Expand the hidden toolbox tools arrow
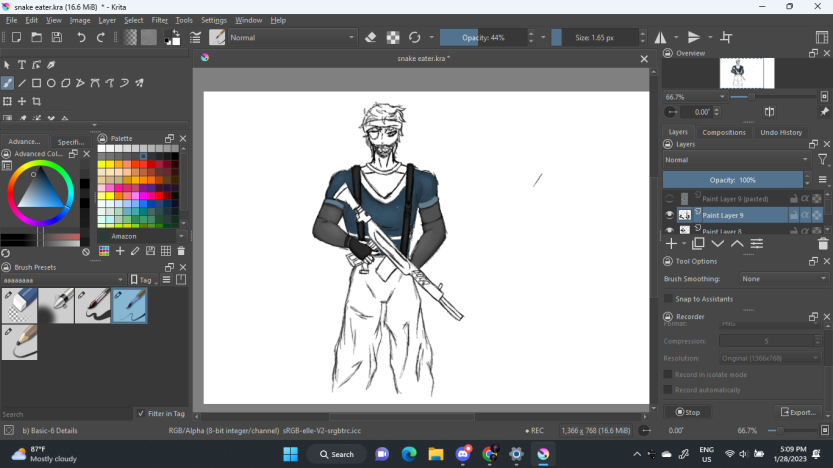The width and height of the screenshot is (833, 468). pos(95,125)
